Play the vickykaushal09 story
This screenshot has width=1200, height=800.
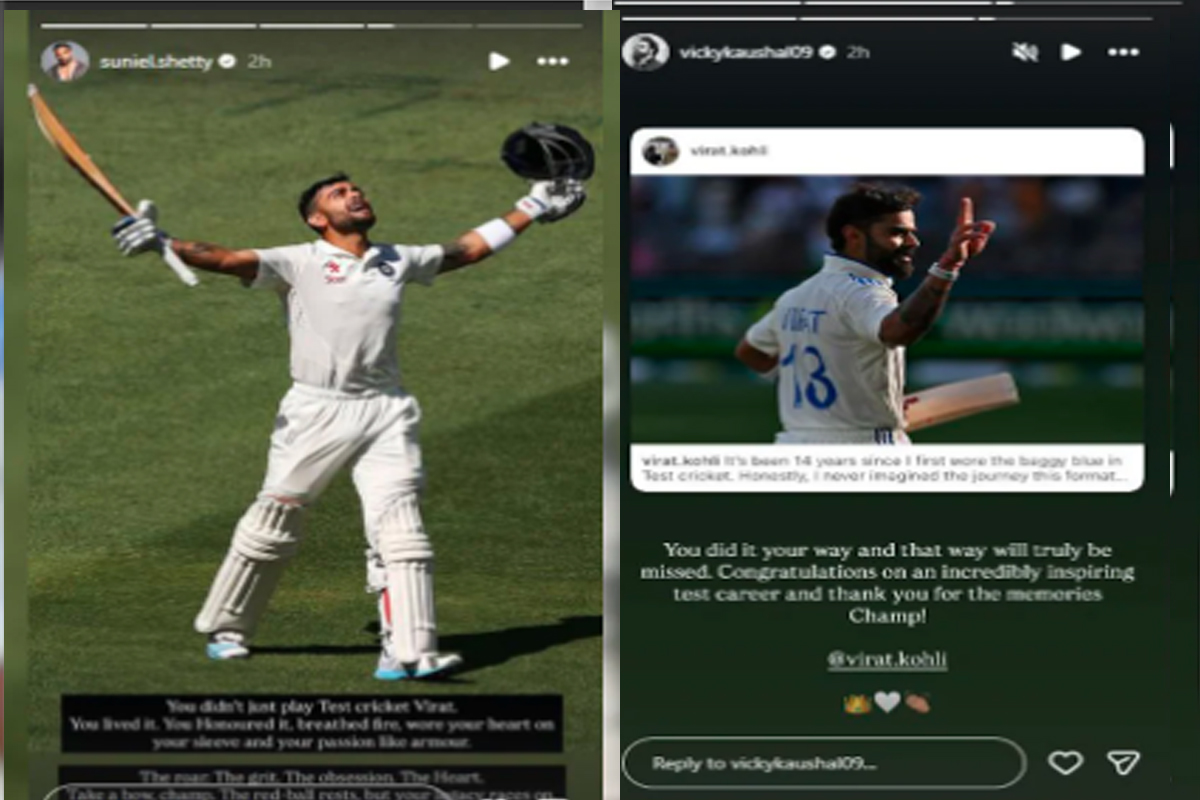click(x=1071, y=52)
